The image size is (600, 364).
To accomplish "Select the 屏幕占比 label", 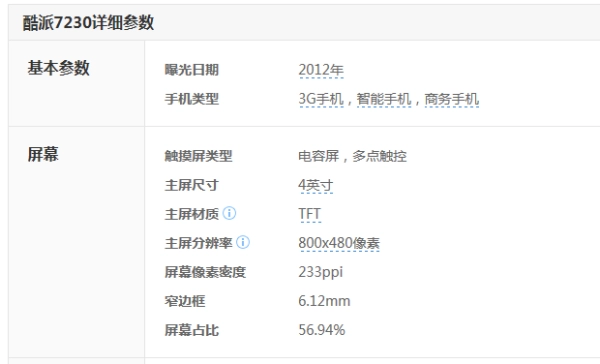I will pos(192,330).
